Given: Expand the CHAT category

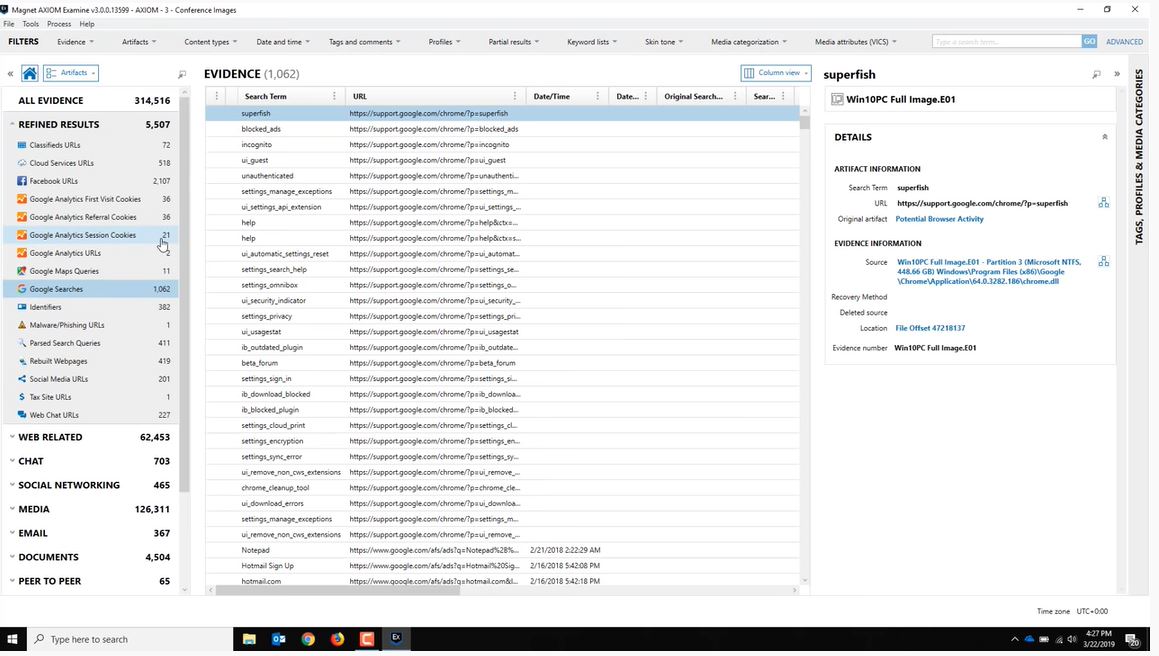Looking at the screenshot, I should (x=13, y=461).
